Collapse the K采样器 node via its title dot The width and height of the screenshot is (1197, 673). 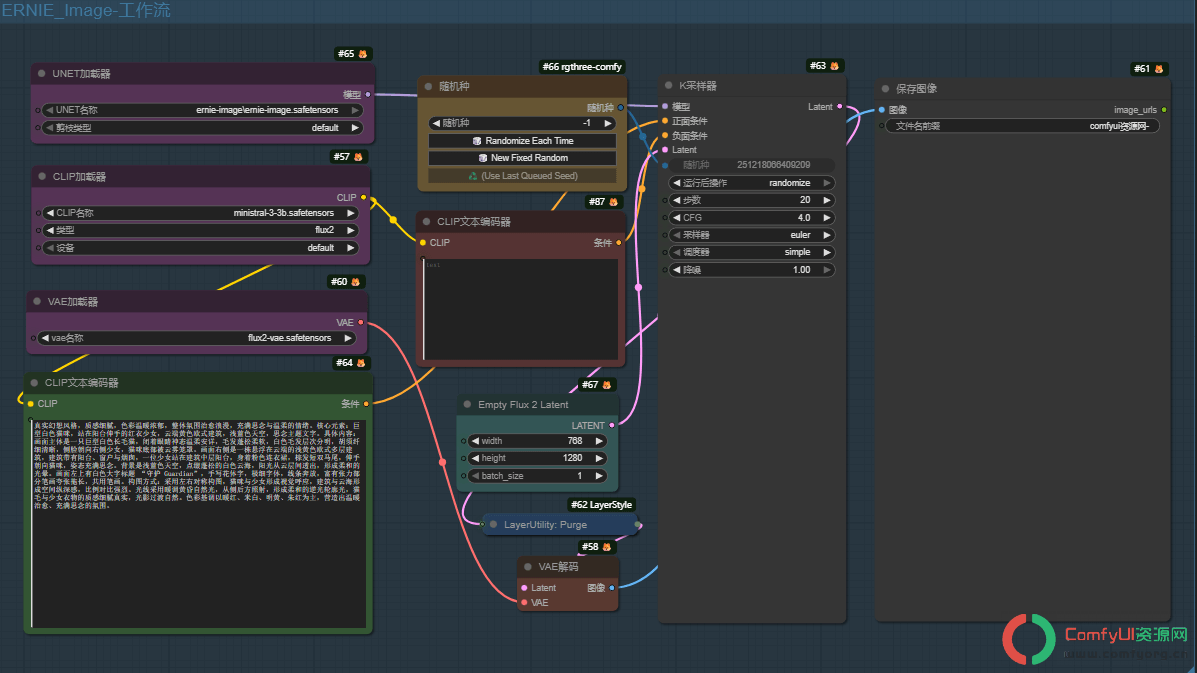[x=669, y=85]
